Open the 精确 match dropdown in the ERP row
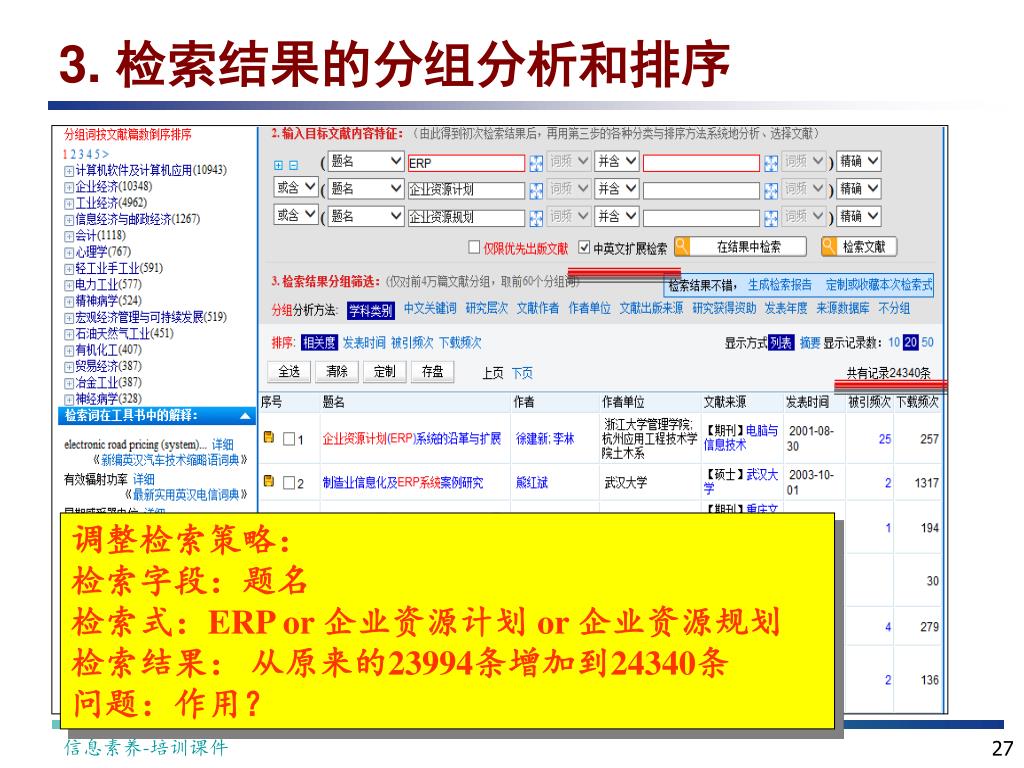This screenshot has height=768, width=1024. 858,161
